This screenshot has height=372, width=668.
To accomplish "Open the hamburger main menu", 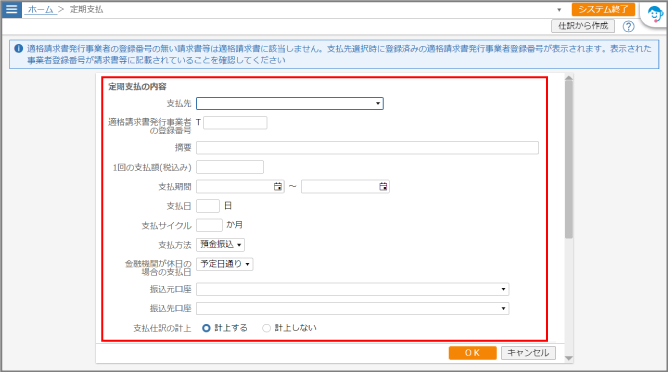I will tap(12, 9).
